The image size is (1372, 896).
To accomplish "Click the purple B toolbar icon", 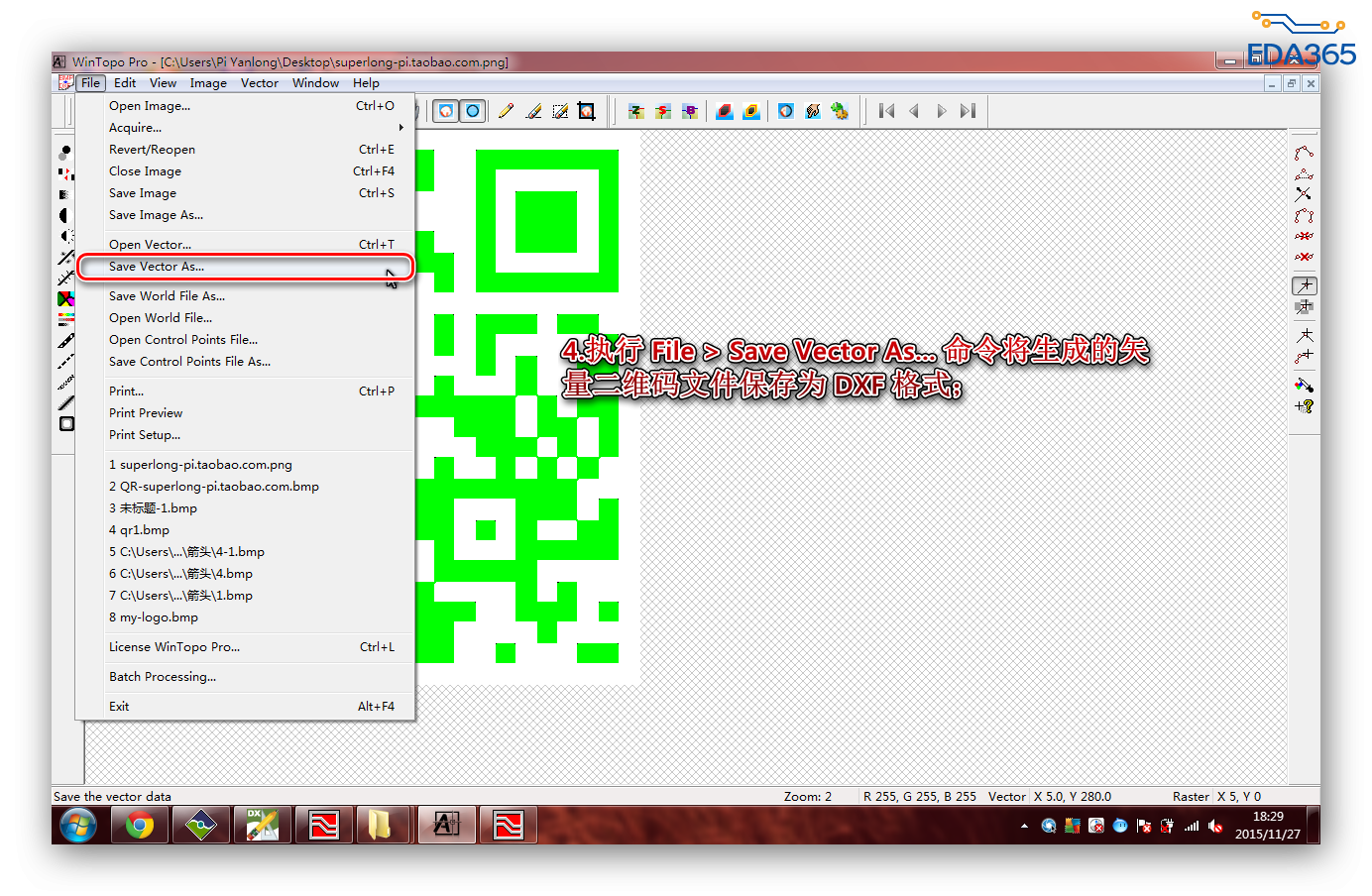I will (x=689, y=111).
